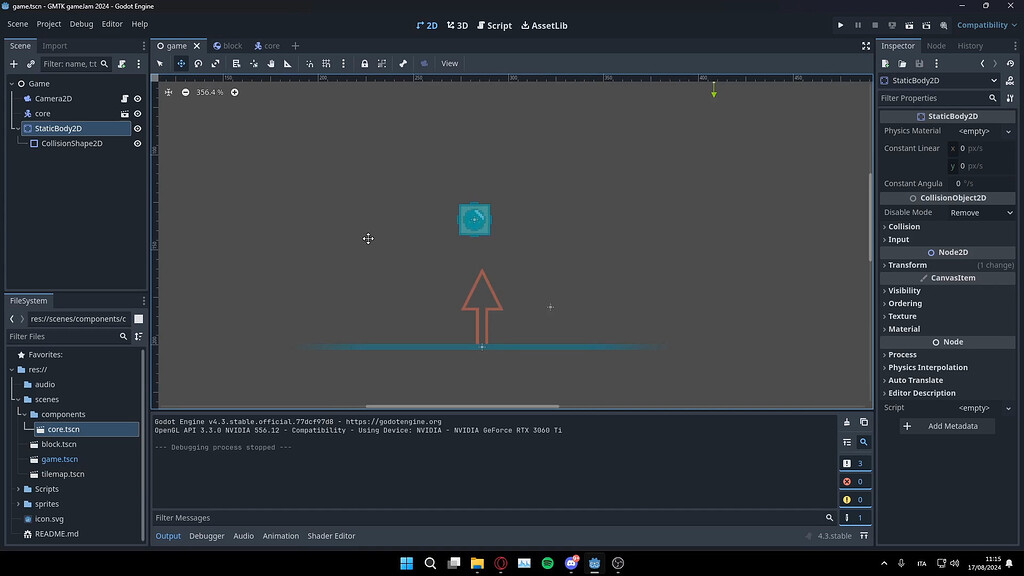Activate the Rotate Mode tool
This screenshot has height=576, width=1024.
199,63
